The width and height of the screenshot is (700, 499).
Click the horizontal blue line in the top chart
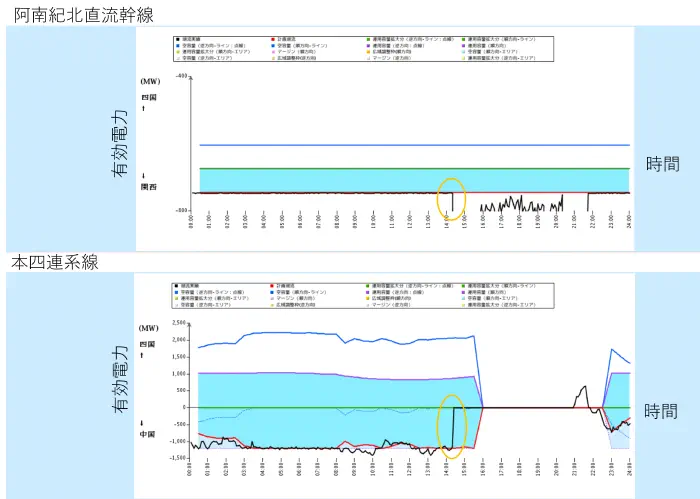pyautogui.click(x=400, y=146)
